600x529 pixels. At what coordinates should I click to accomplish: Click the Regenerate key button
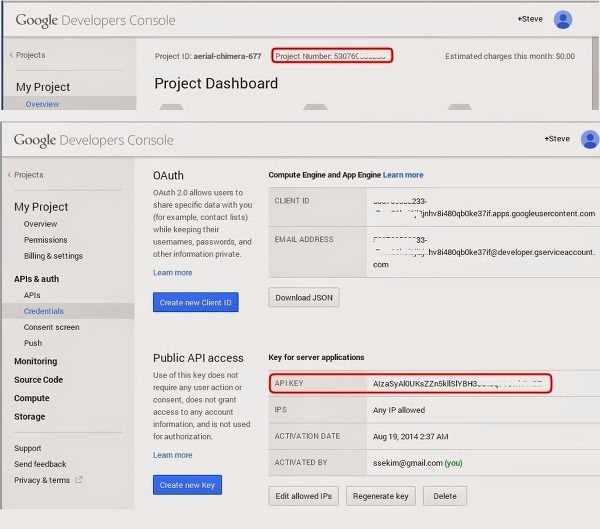click(x=381, y=496)
